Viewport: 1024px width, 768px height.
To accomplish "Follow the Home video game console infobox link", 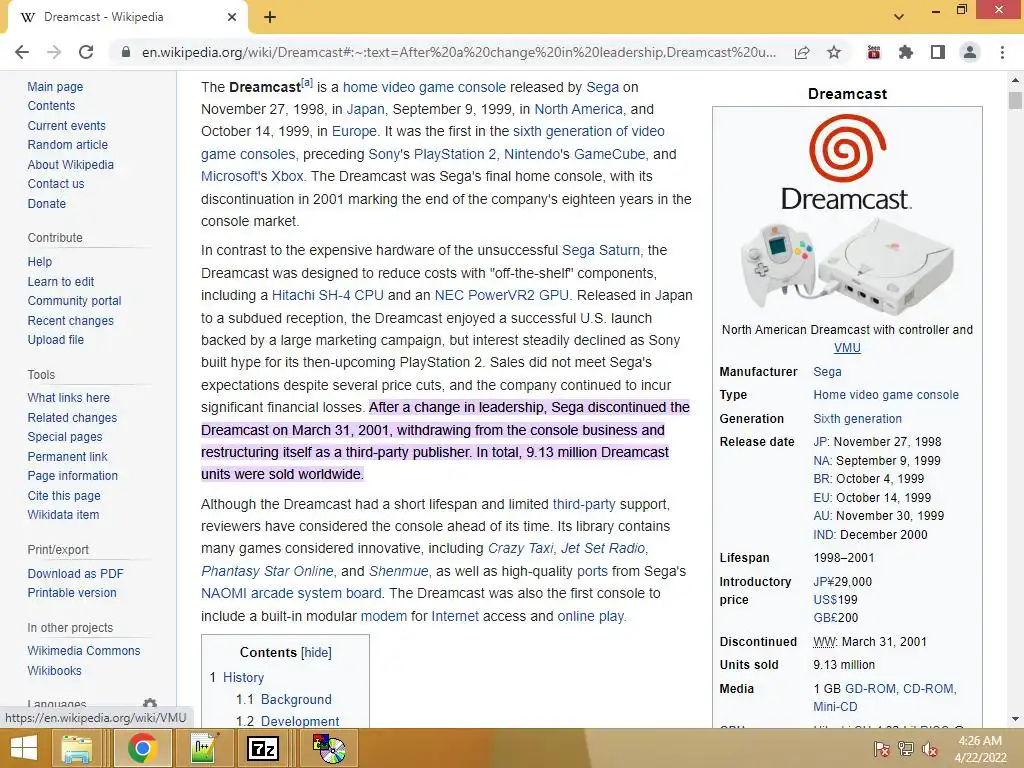I will pyautogui.click(x=886, y=395).
